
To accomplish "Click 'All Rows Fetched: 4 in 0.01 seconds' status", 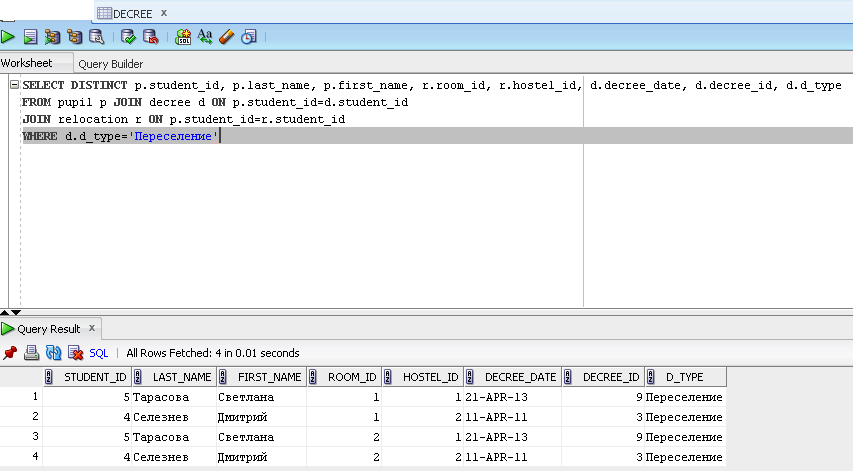I will click(213, 353).
